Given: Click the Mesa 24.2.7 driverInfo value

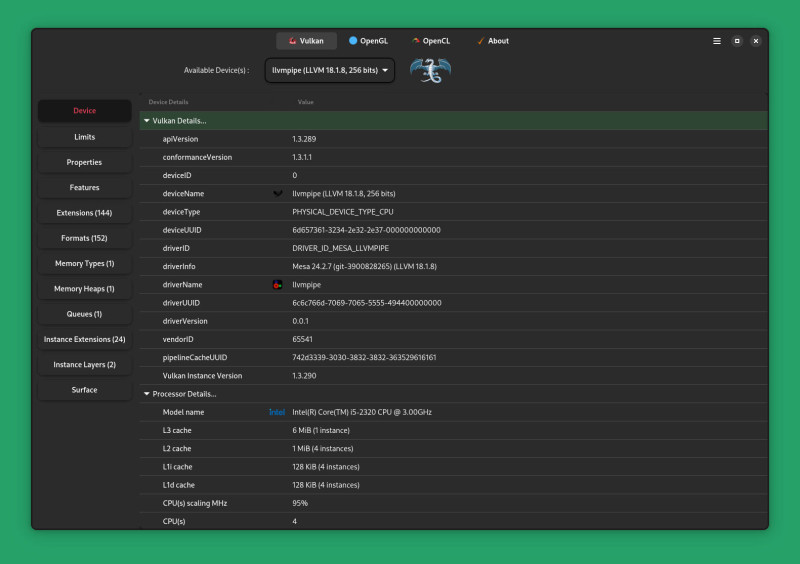Looking at the screenshot, I should point(364,266).
